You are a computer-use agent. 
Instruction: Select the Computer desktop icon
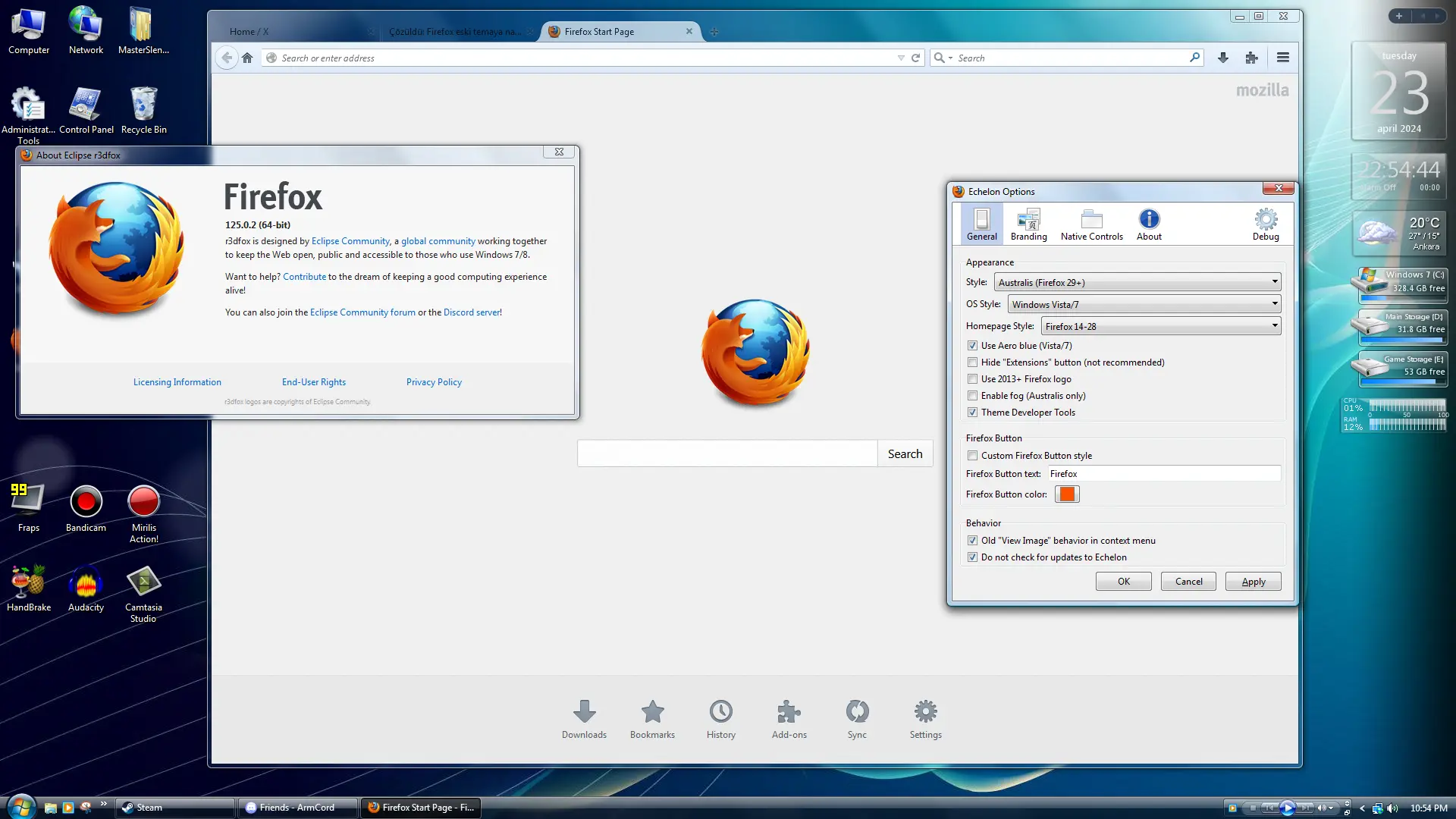(29, 31)
